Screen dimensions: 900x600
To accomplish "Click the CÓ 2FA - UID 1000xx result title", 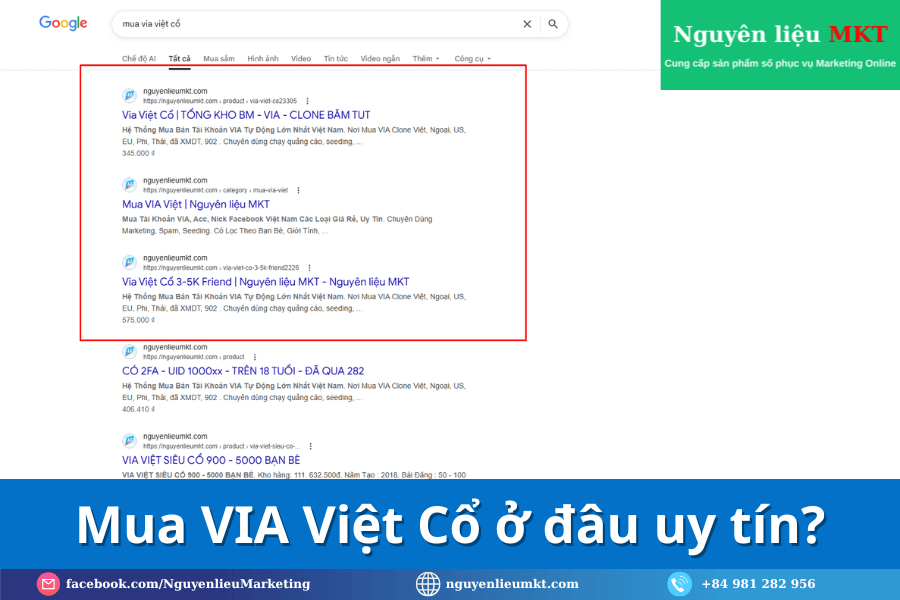I will pos(242,371).
